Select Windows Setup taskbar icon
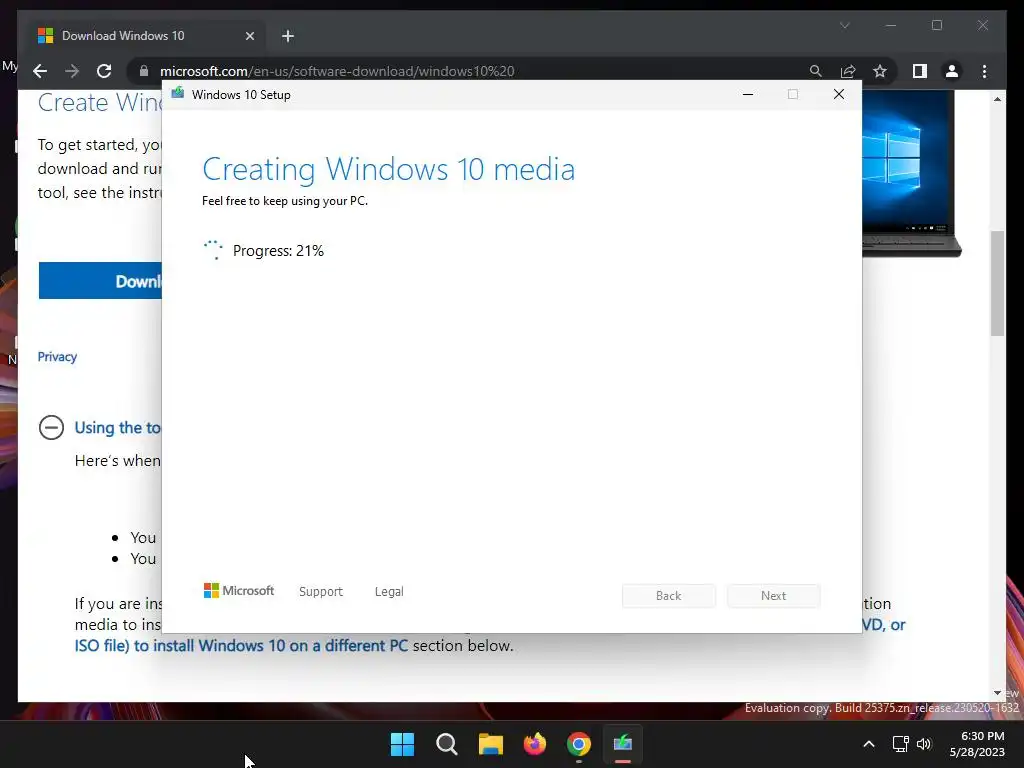 click(x=623, y=744)
